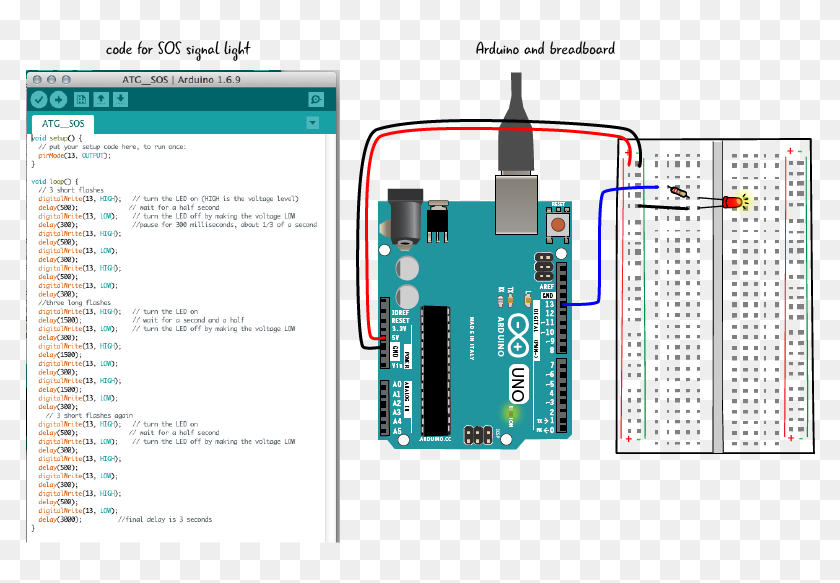Click the editor's vertical scrollbar
The height and width of the screenshot is (583, 840).
click(x=331, y=338)
